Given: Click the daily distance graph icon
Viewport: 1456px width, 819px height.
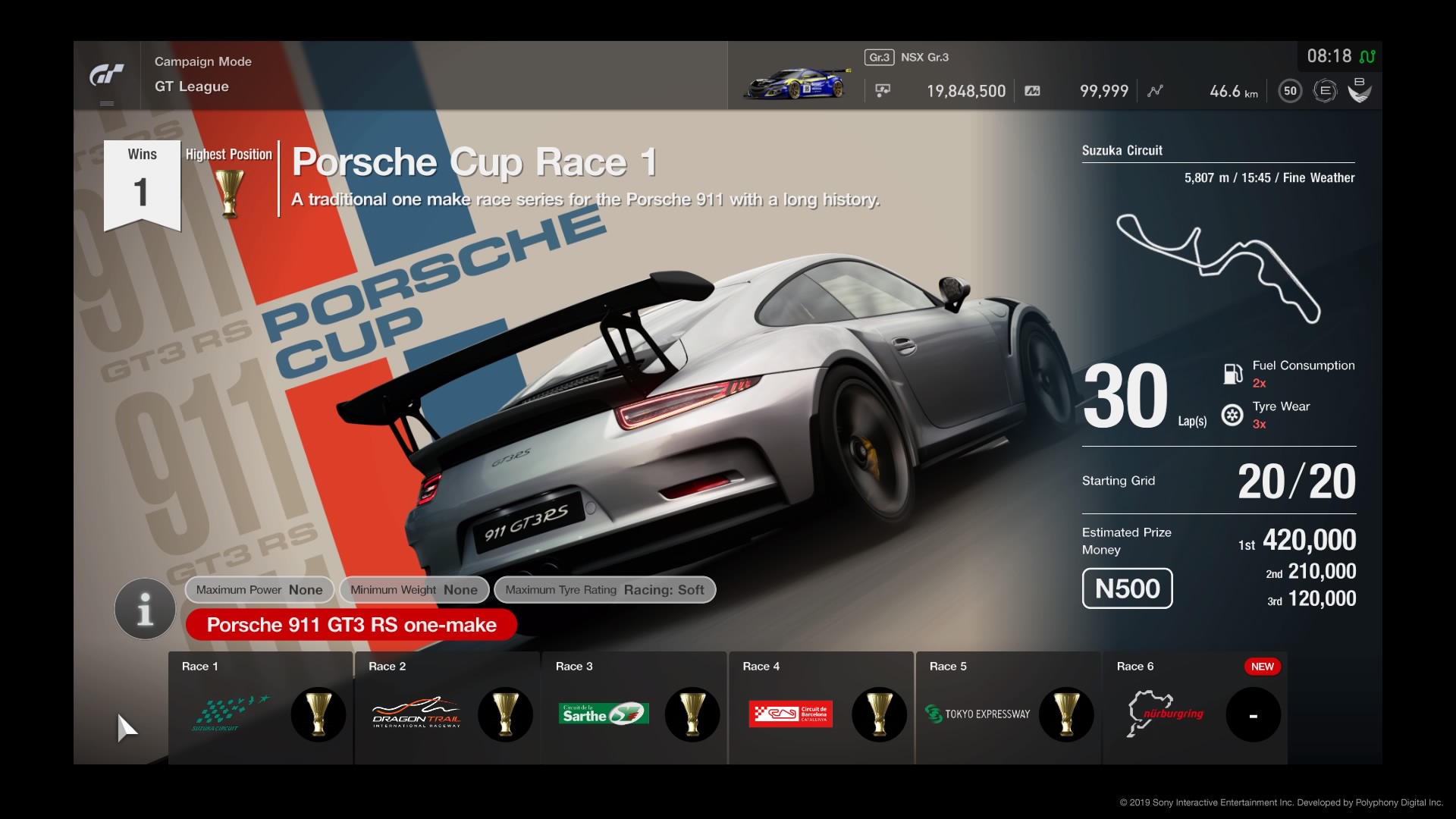Looking at the screenshot, I should 1155,91.
